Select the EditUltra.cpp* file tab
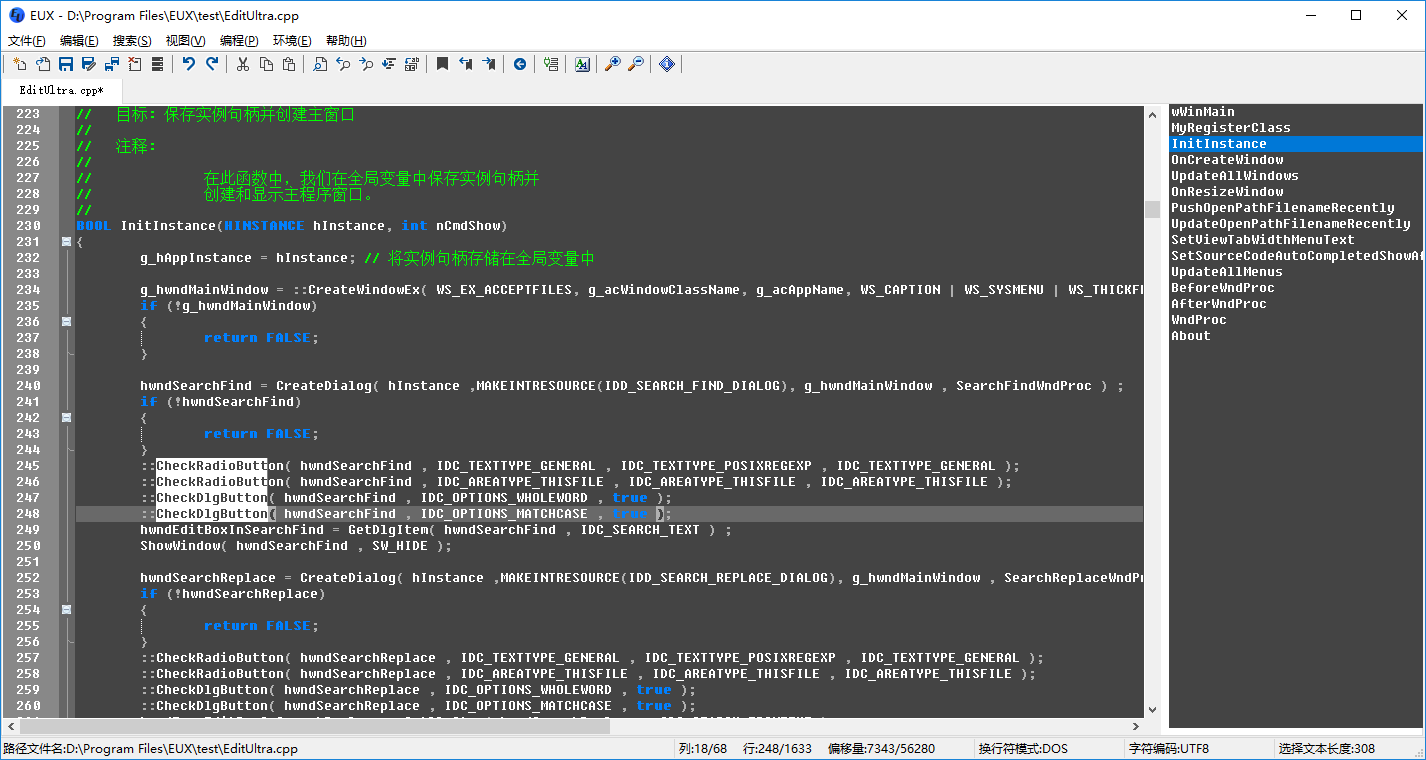Viewport: 1426px width, 760px height. point(61,90)
